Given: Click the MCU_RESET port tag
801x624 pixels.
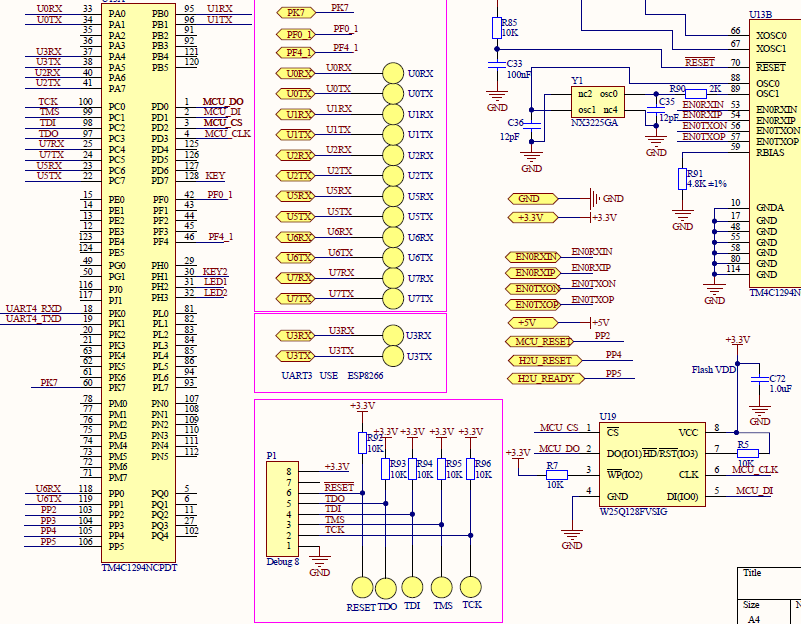Looking at the screenshot, I should (539, 341).
